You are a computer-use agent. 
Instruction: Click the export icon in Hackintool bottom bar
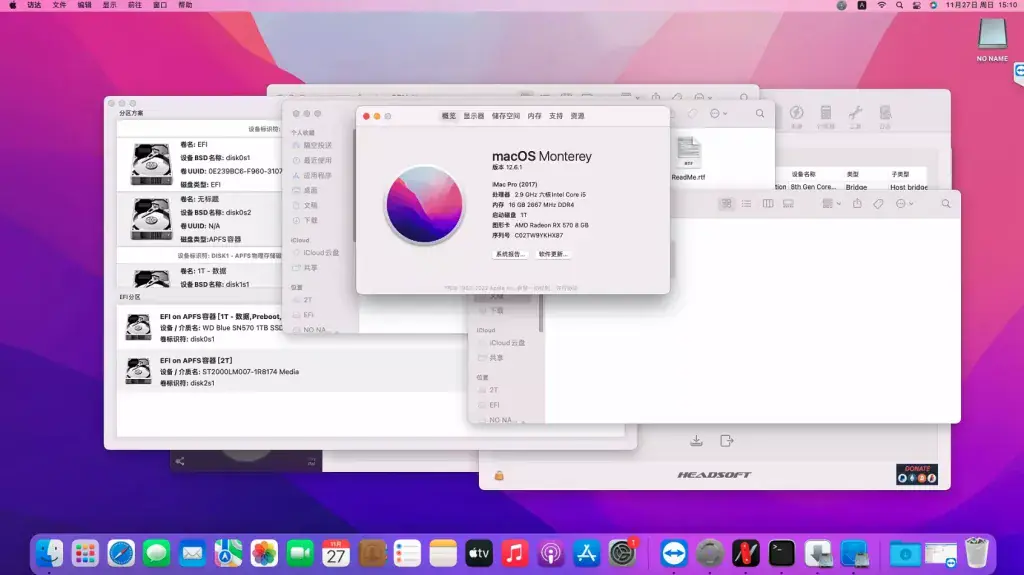click(727, 441)
